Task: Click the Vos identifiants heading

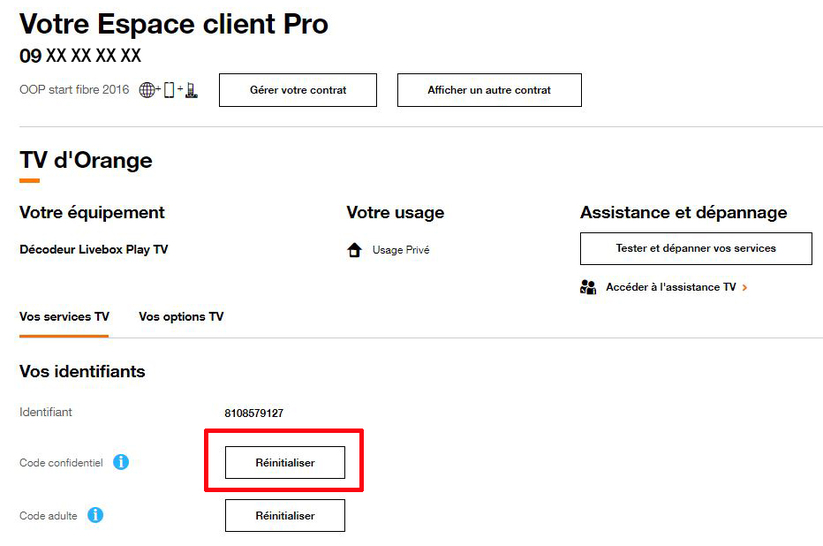Action: click(82, 372)
